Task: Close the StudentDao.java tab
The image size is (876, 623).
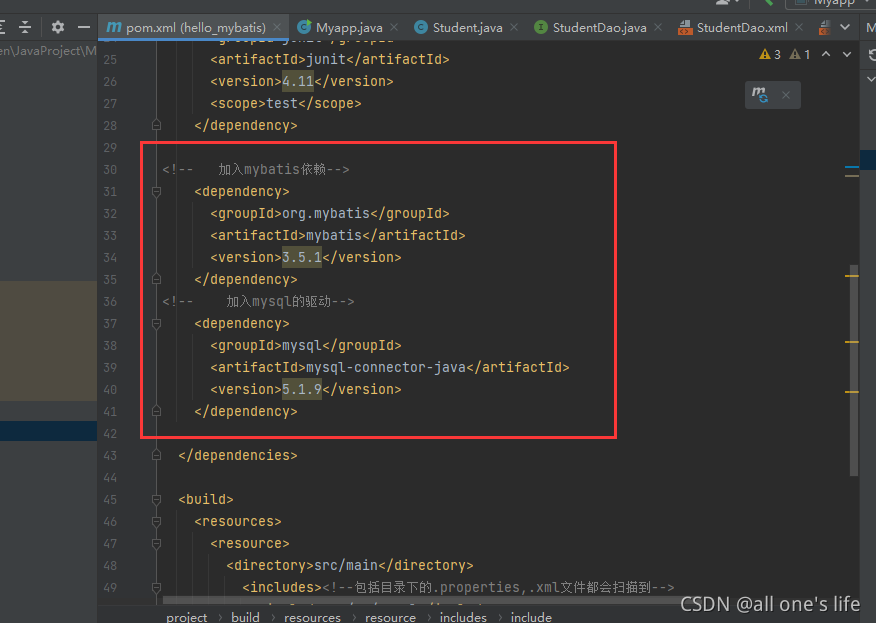Action: coord(658,27)
